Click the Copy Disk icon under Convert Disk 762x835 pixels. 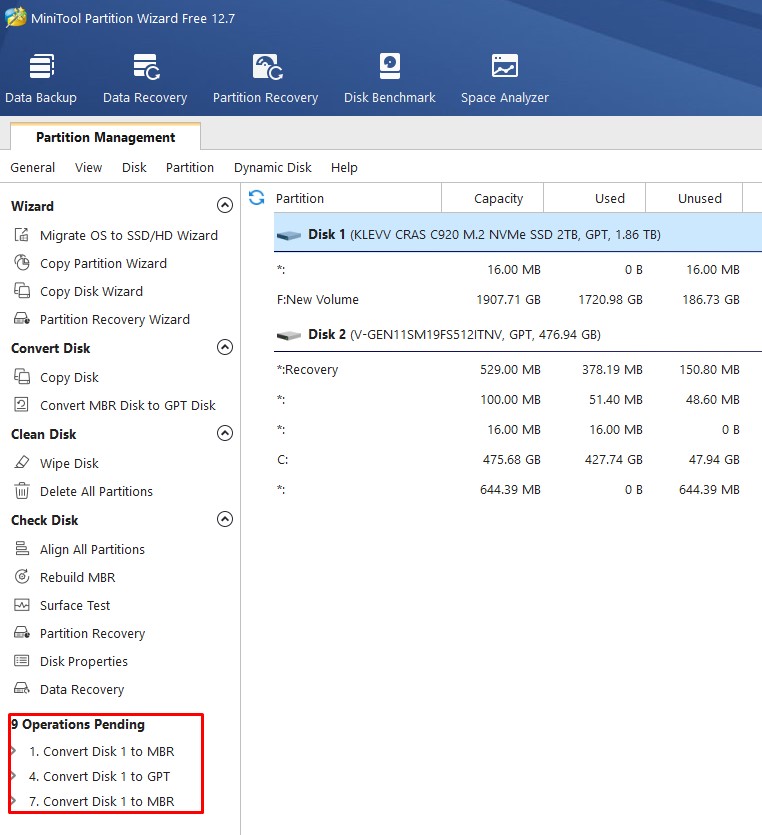click(22, 376)
